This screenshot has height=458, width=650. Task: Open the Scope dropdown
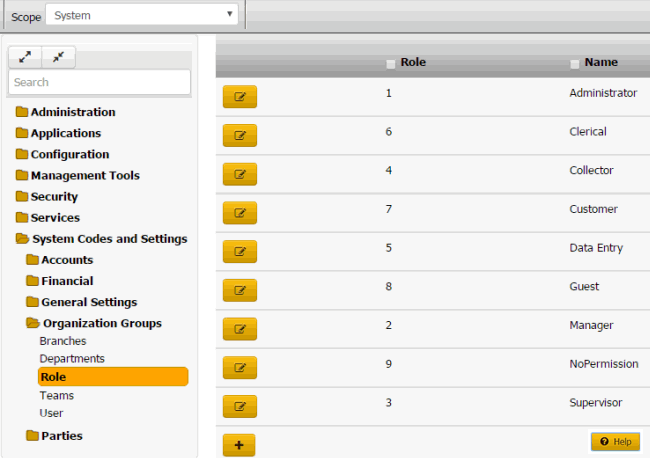144,15
